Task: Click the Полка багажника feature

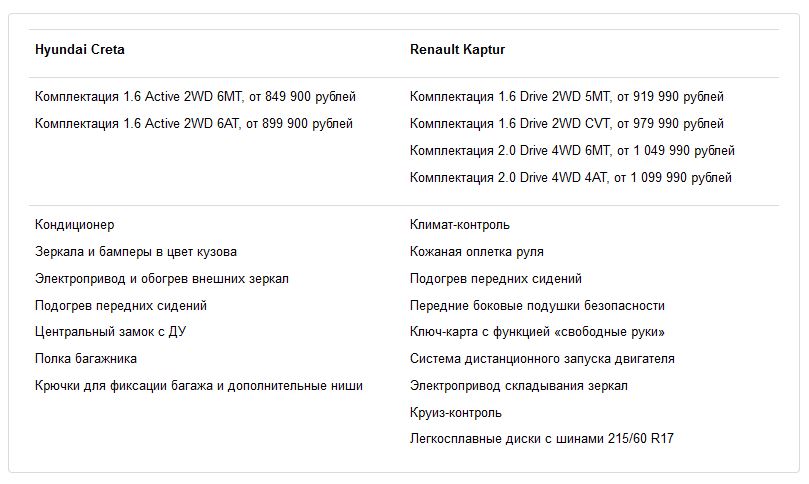Action: click(x=86, y=358)
